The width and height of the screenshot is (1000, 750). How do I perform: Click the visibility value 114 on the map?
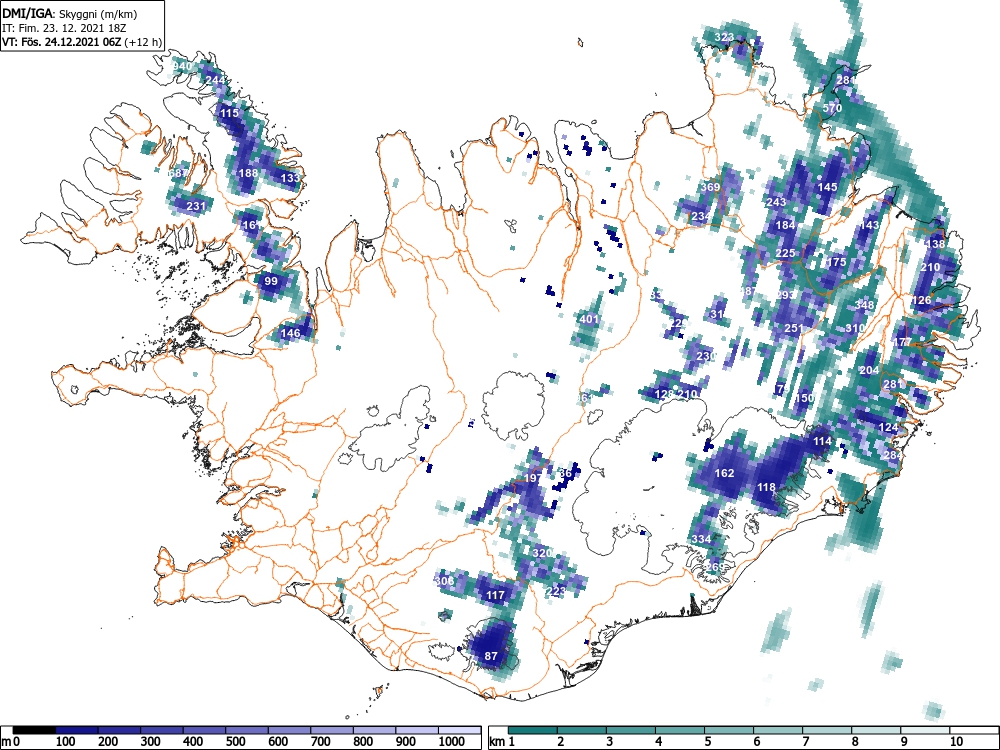(823, 441)
